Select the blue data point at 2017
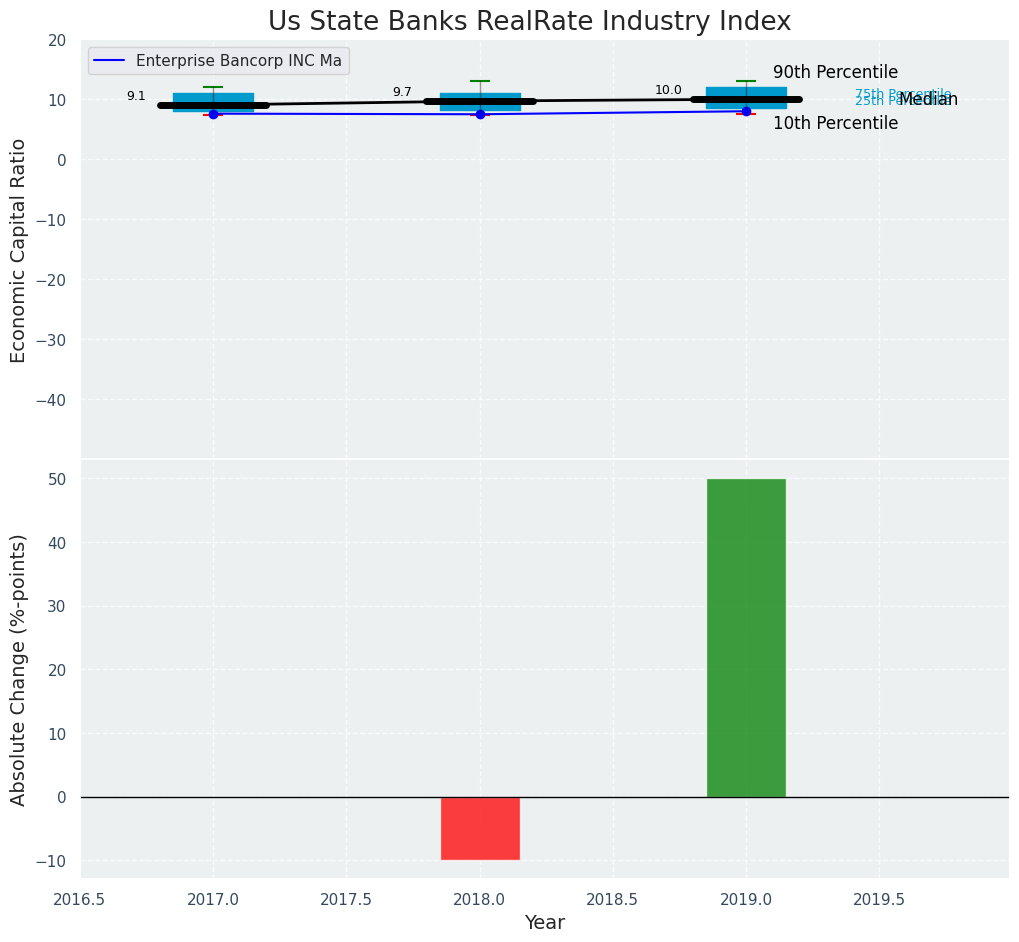Screen dimensions: 1019x942 coord(213,114)
